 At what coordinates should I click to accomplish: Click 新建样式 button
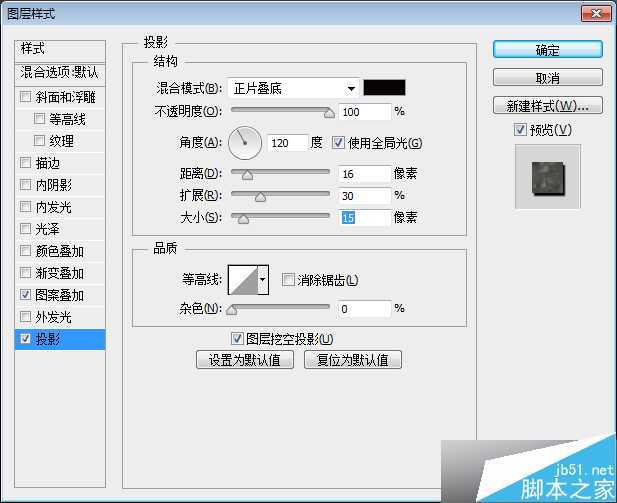(547, 106)
